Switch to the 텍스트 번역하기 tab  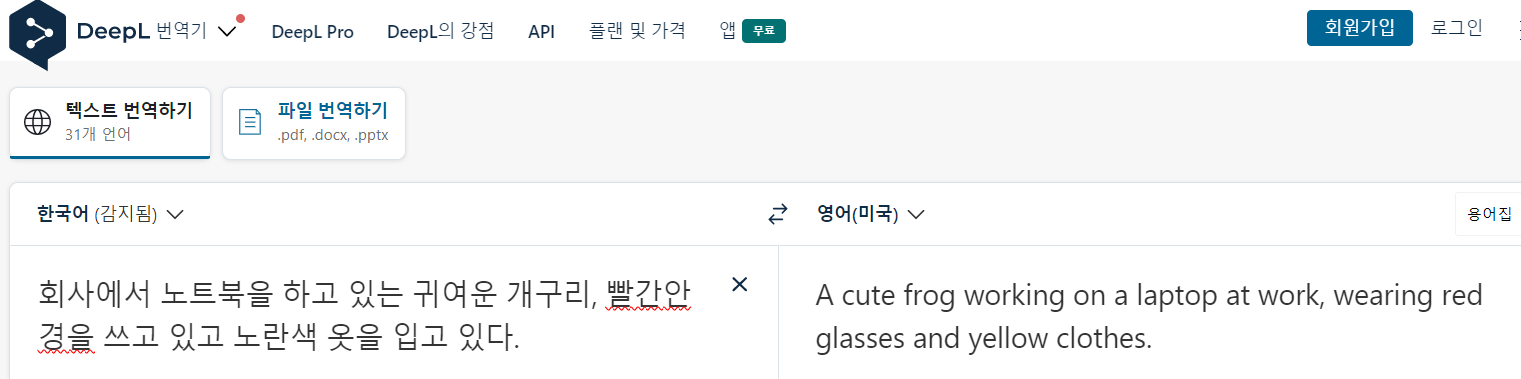110,122
